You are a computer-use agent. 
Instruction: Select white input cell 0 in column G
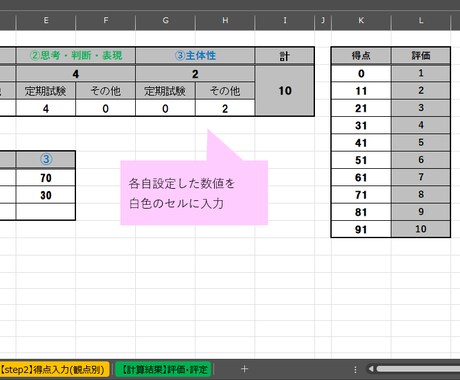[165, 108]
